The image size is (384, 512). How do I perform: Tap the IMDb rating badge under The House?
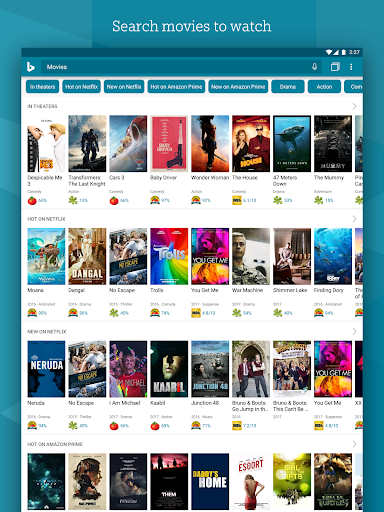point(237,200)
